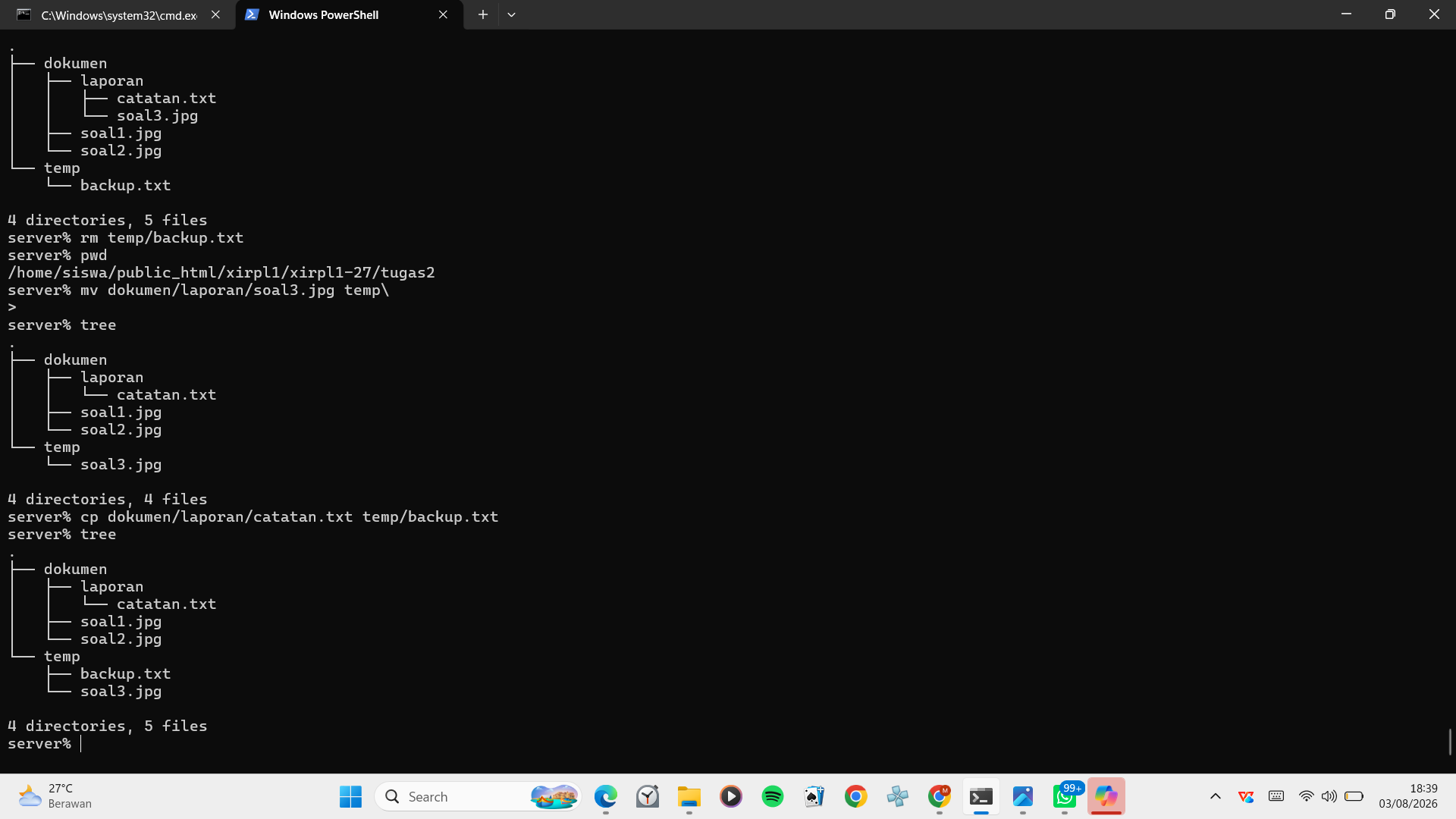1456x819 pixels.
Task: Click the PowerShell icon in the tab
Action: coord(253,14)
